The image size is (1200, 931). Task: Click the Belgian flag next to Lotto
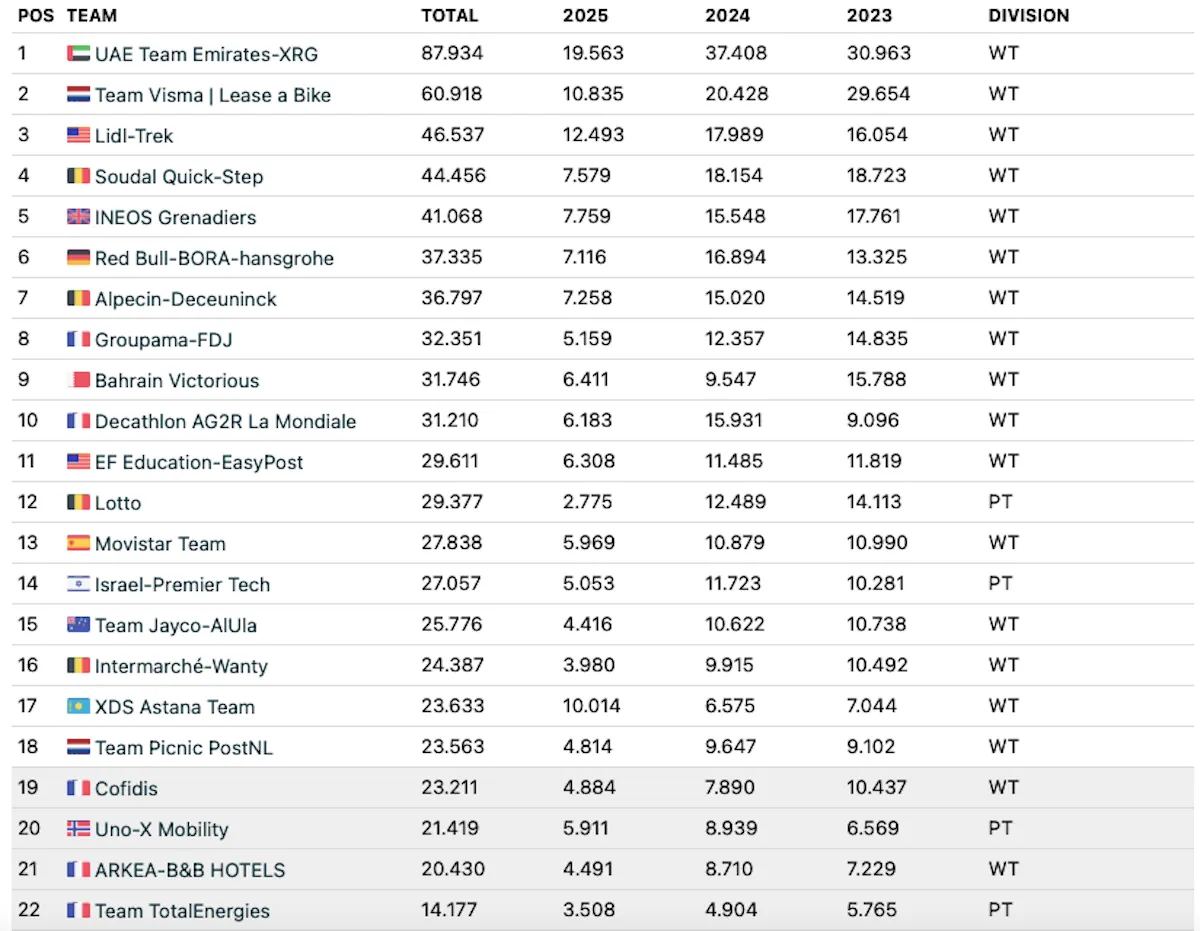pos(78,502)
